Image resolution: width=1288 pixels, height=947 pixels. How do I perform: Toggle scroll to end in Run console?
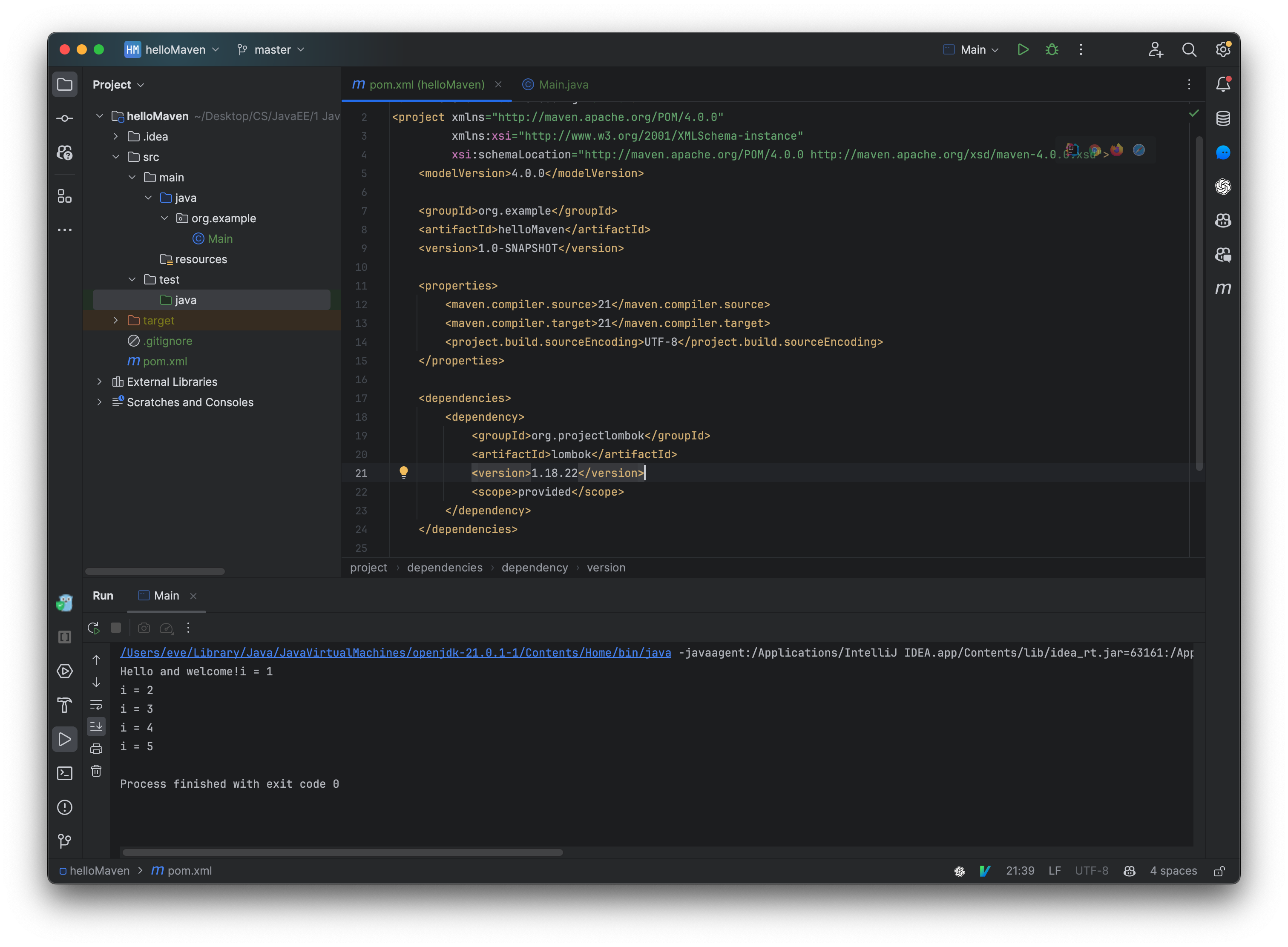coord(96,726)
